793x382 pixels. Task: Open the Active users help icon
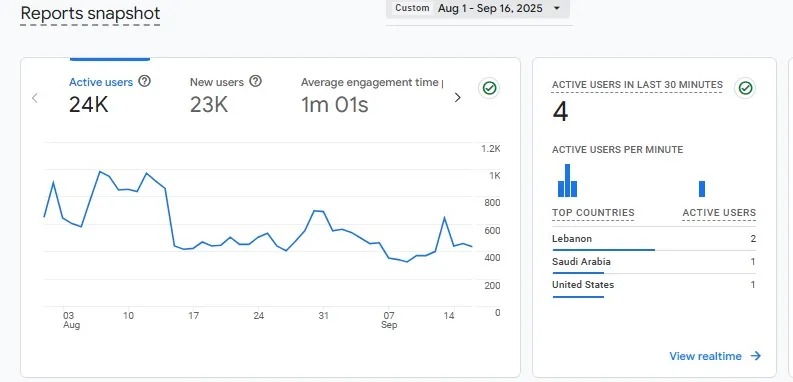point(145,81)
